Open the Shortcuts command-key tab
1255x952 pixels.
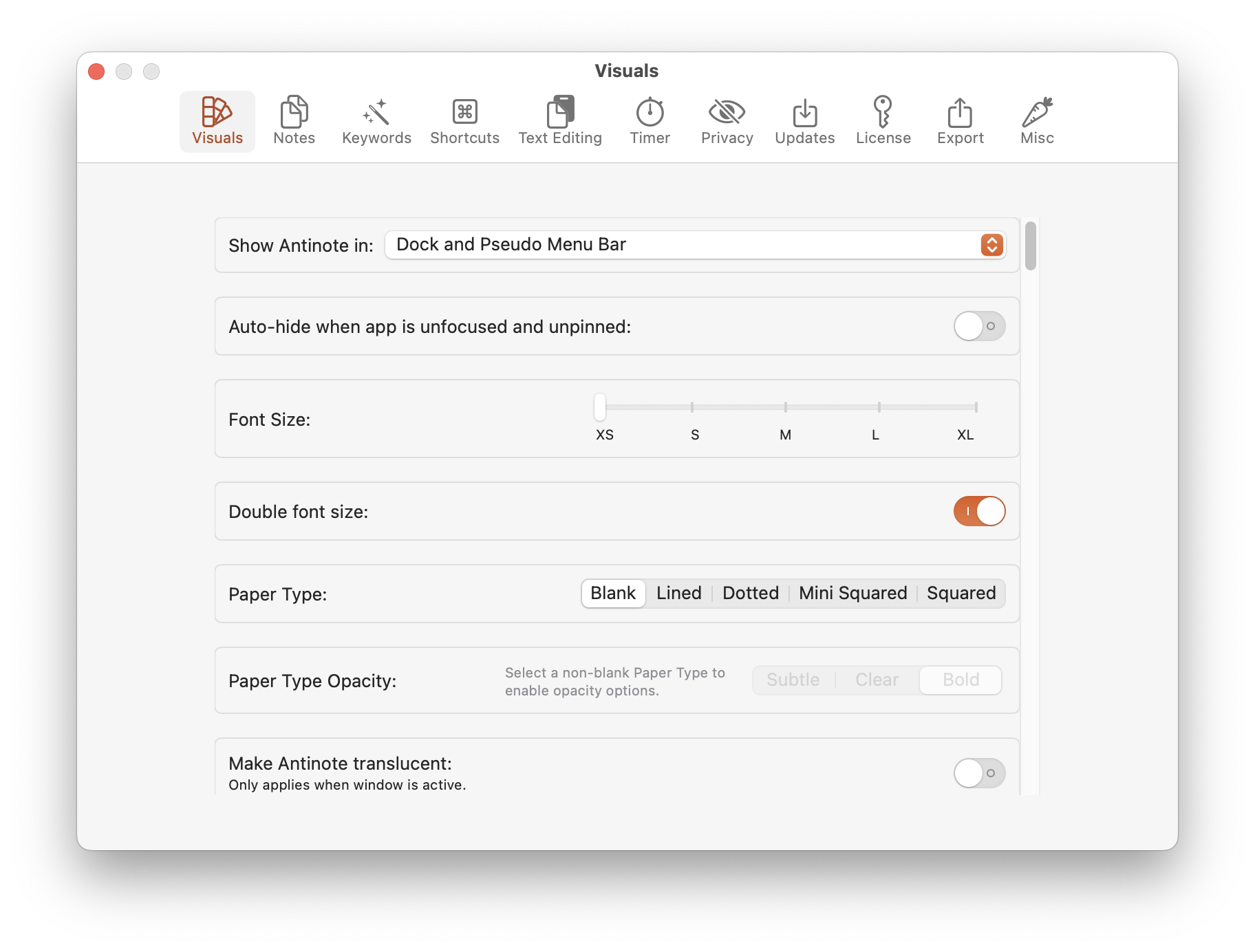coord(464,122)
